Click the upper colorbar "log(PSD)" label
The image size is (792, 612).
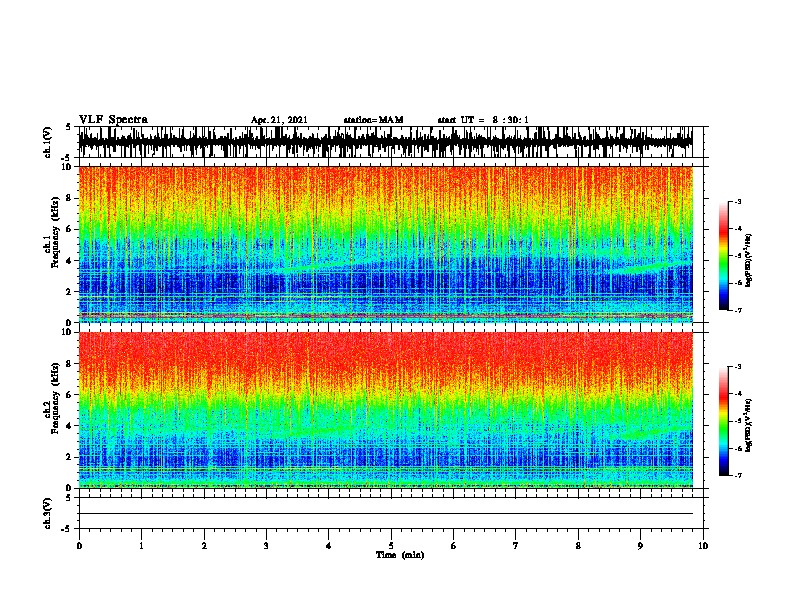[x=749, y=261]
